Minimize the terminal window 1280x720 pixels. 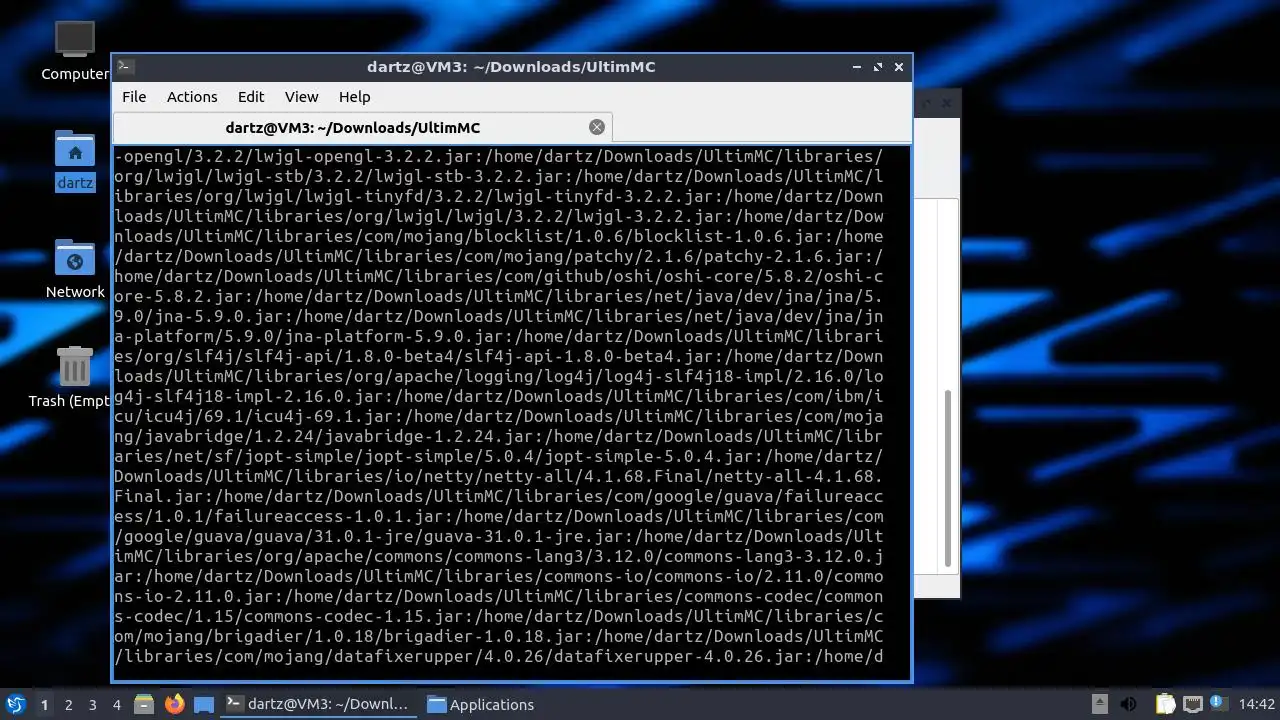point(857,67)
